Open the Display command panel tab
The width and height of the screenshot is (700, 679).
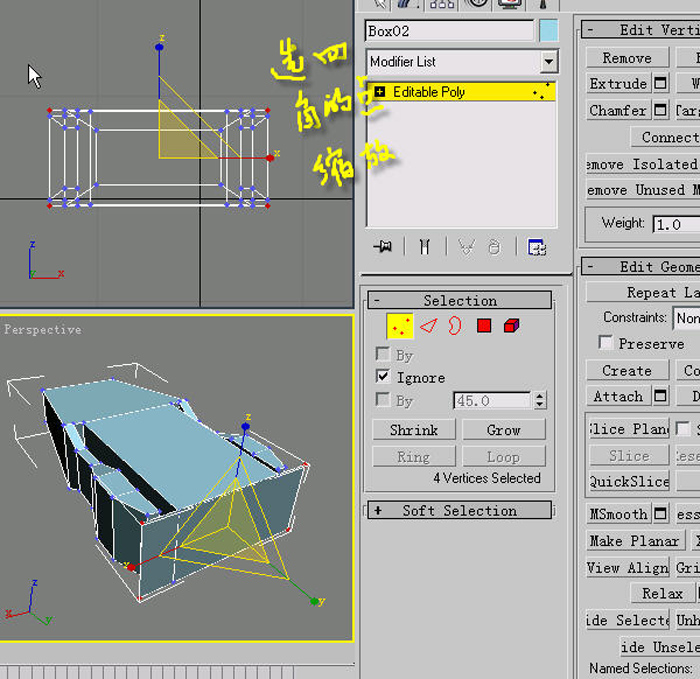509,4
